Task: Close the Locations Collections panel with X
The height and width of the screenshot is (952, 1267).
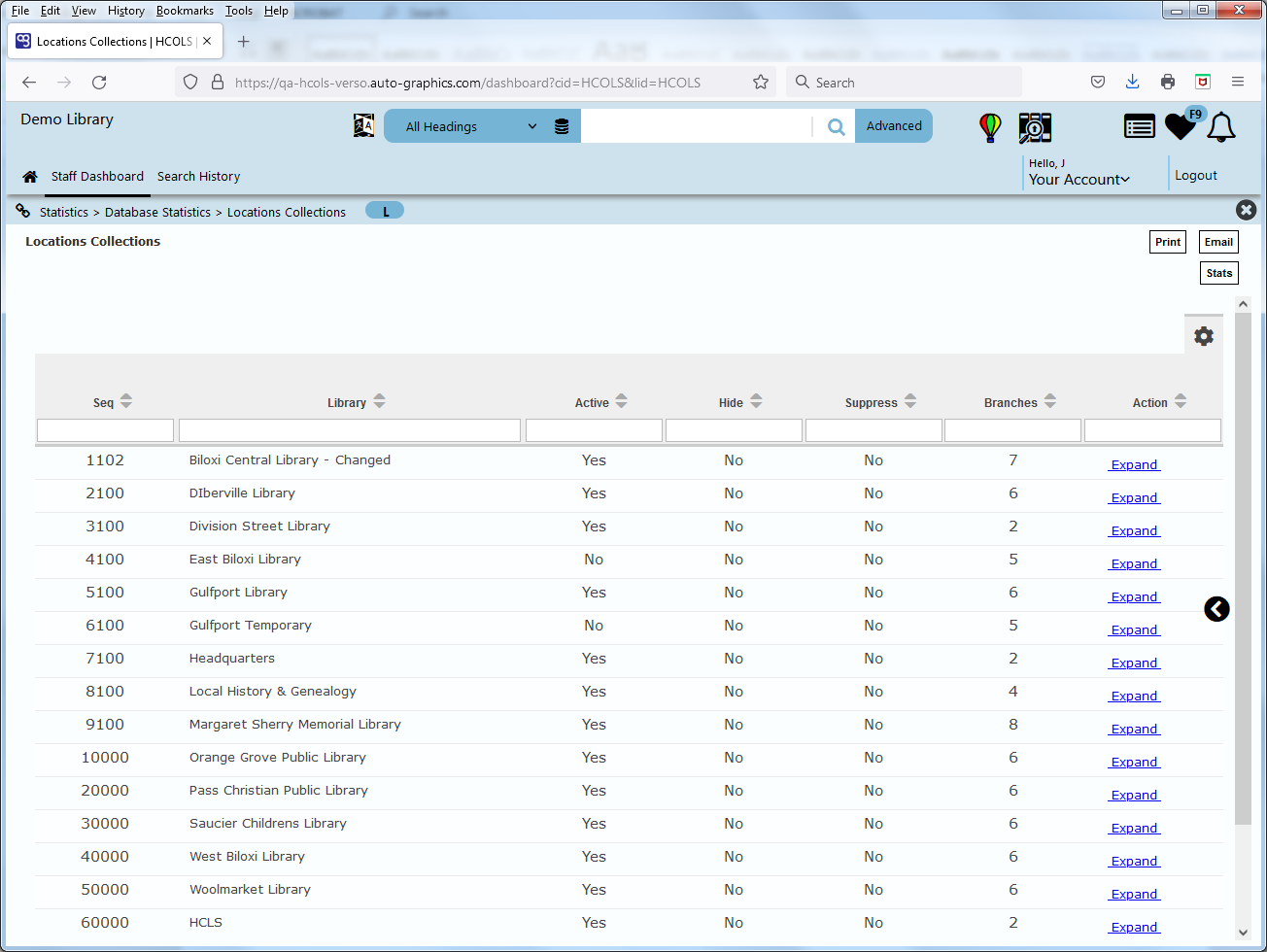Action: point(1246,210)
